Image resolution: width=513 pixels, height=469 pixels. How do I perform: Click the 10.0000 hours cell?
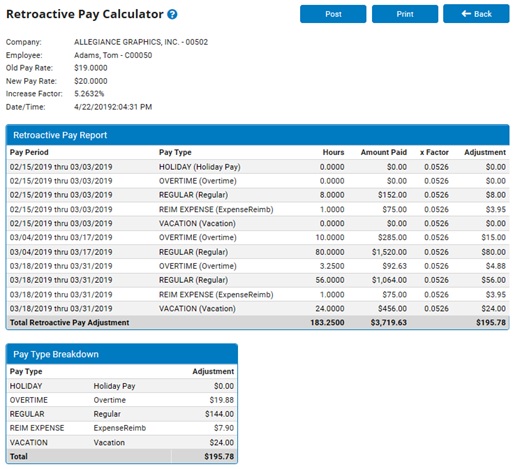[330, 237]
